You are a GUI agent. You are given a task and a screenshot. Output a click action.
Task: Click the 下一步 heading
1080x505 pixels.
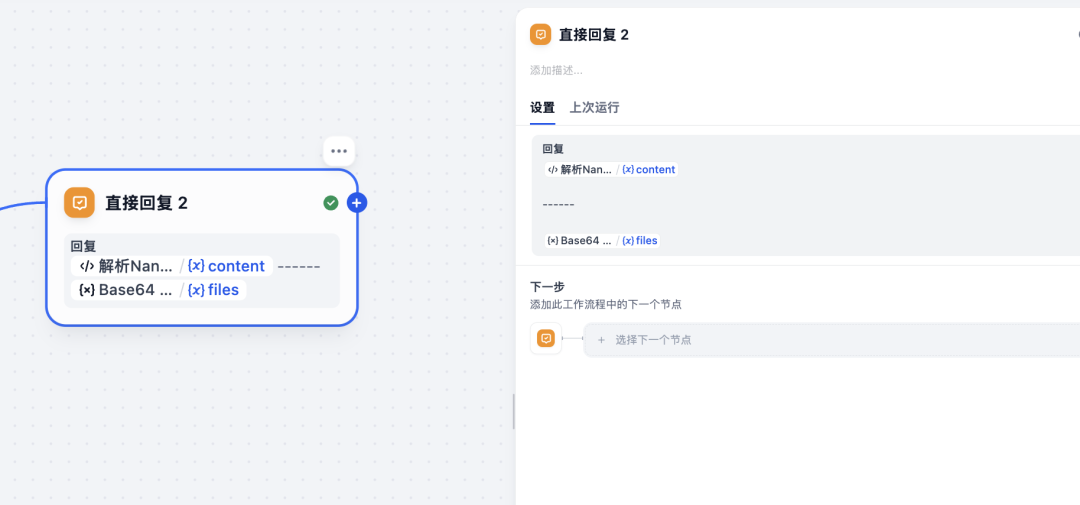pos(548,287)
